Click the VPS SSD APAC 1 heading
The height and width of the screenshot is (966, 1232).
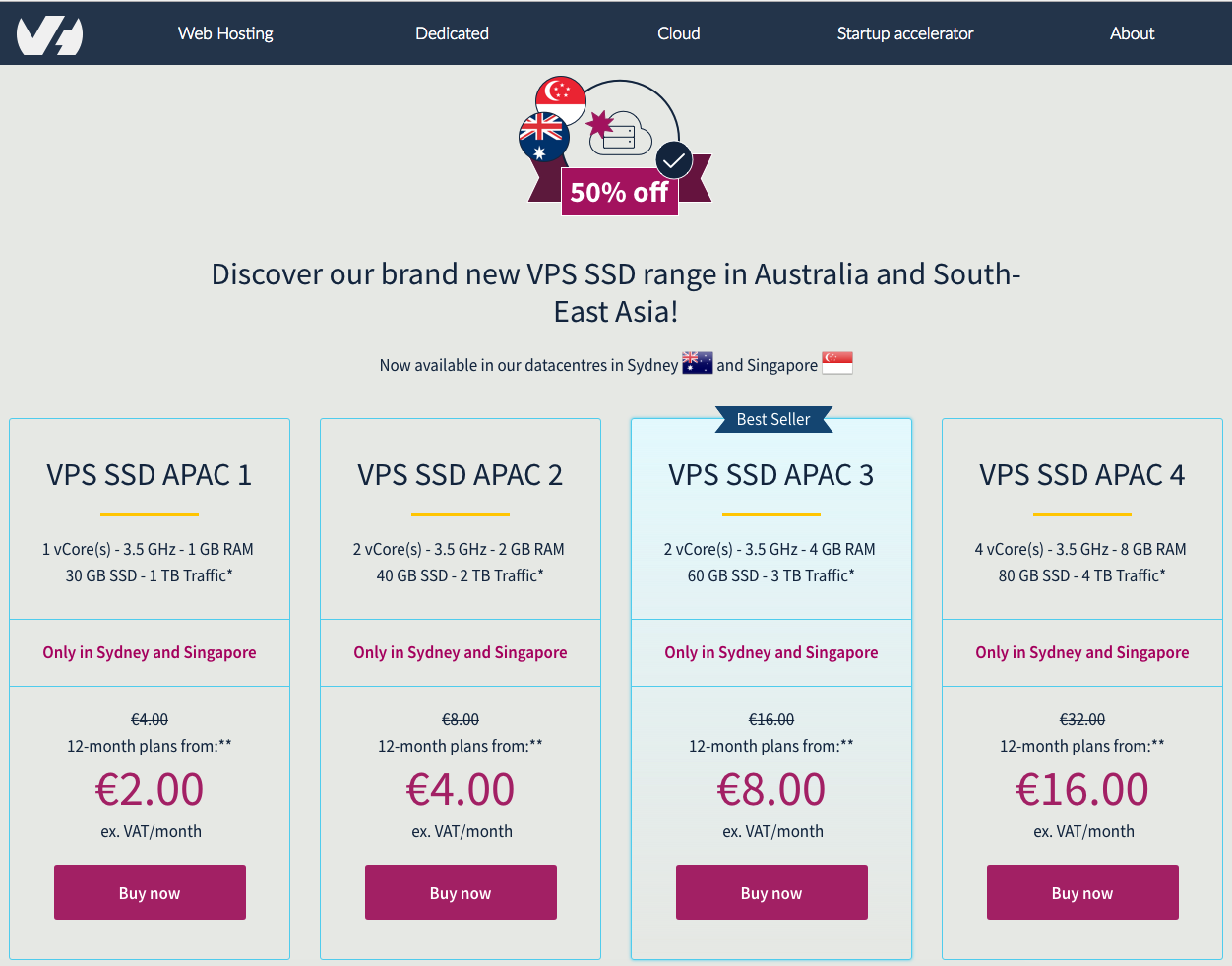150,475
